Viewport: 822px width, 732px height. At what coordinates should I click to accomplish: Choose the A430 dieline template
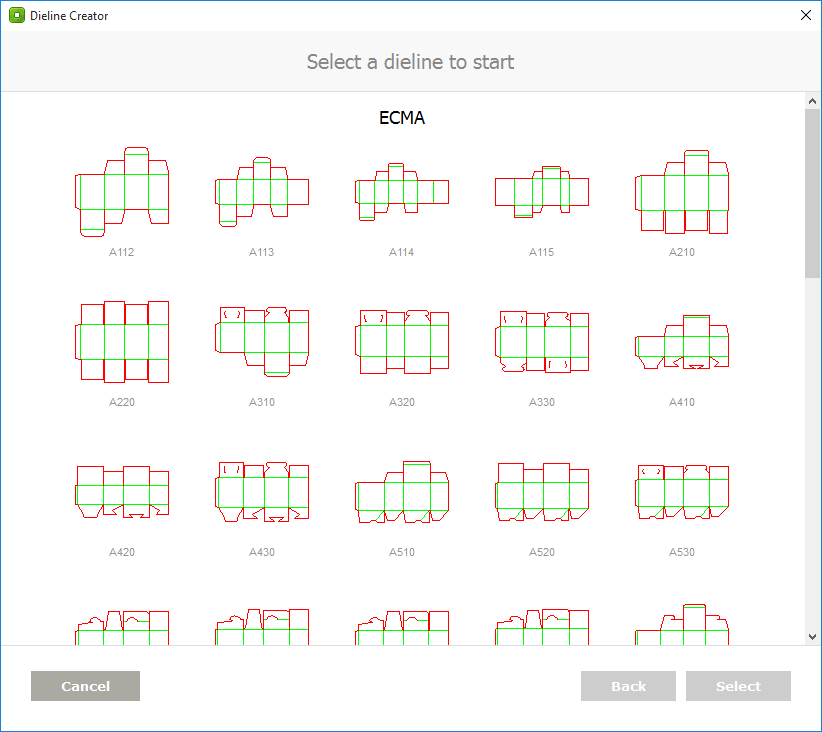coord(262,492)
